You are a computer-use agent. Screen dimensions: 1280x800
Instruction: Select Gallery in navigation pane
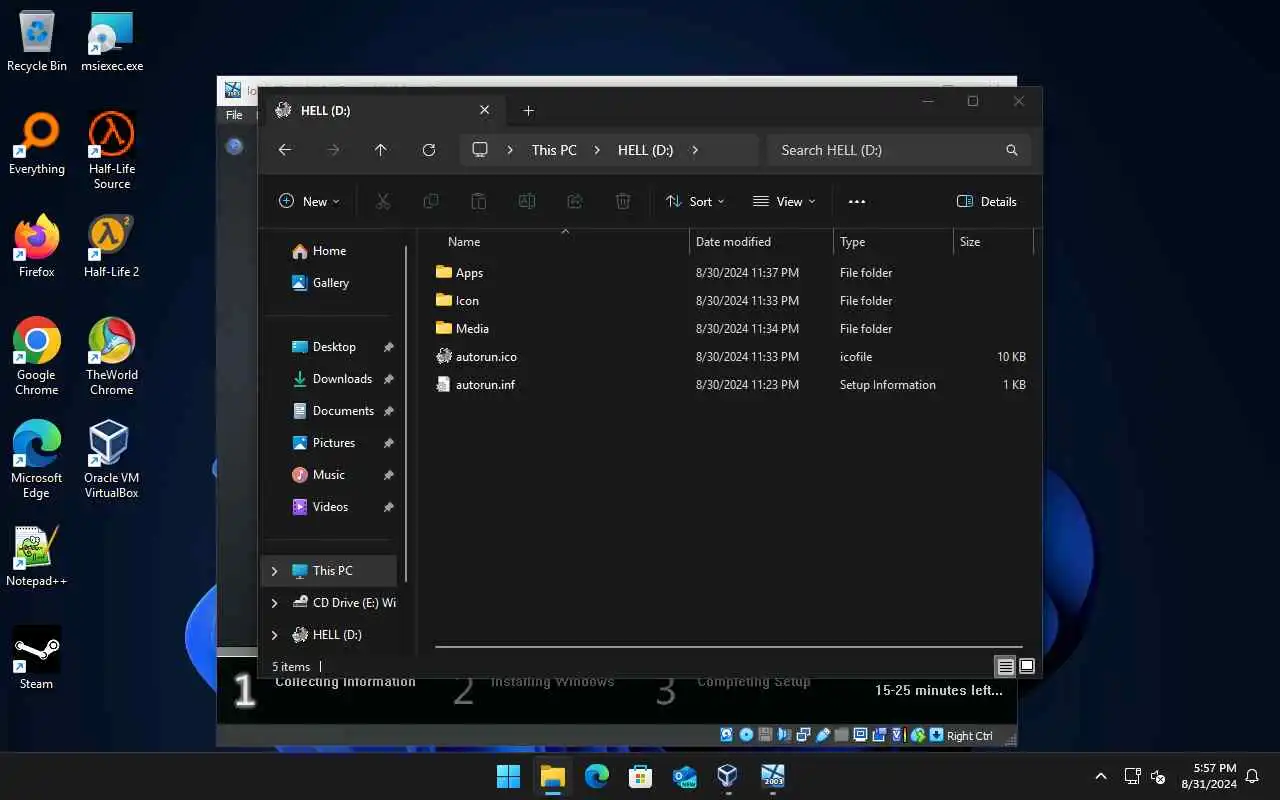click(x=331, y=283)
